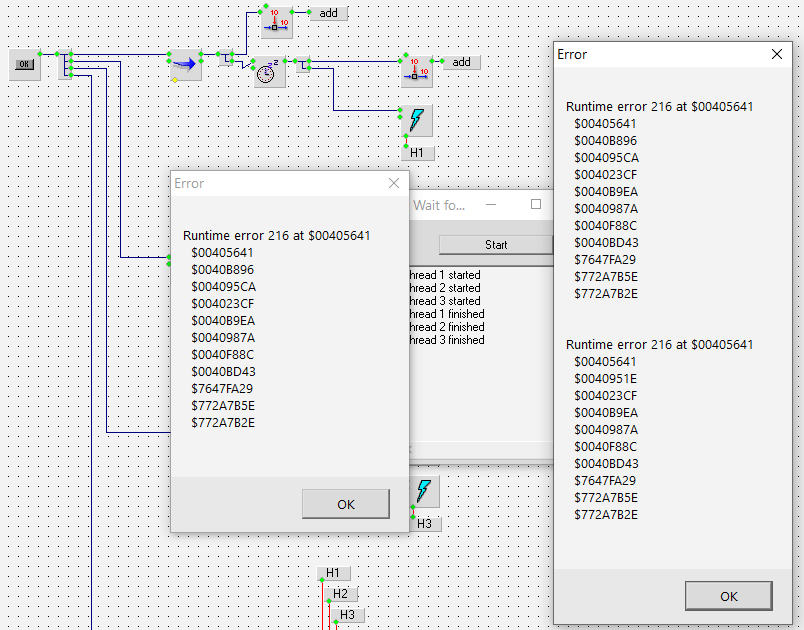Select the counter icon beside the timer row
The width and height of the screenshot is (804, 630).
point(417,69)
